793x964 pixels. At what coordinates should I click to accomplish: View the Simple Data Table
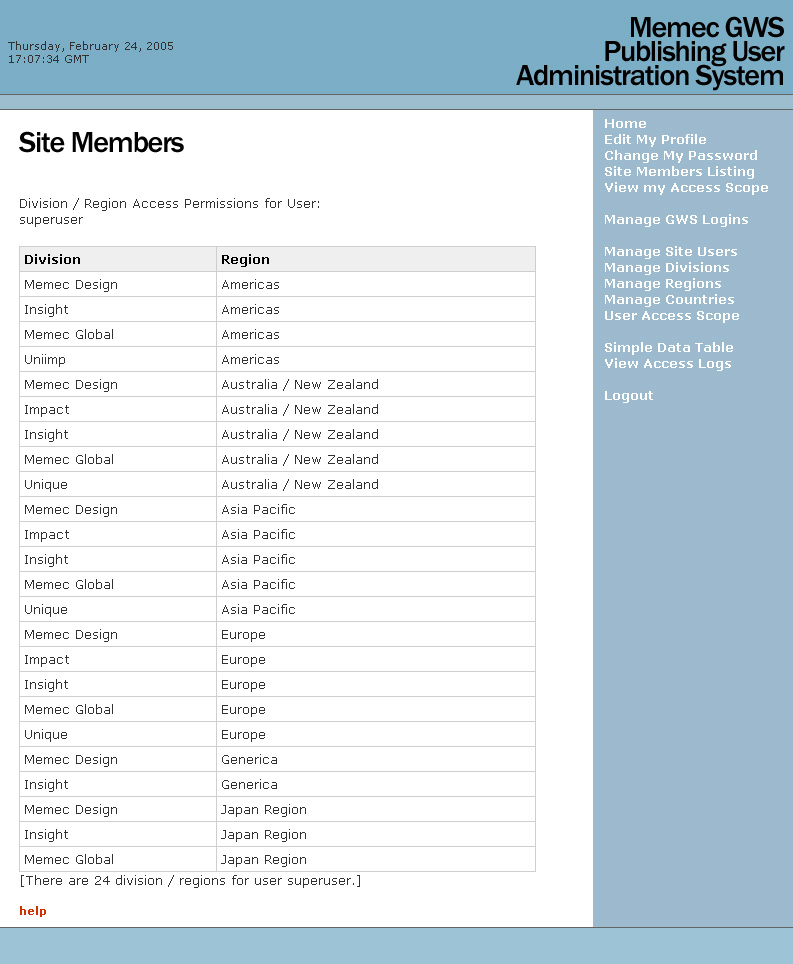point(669,347)
